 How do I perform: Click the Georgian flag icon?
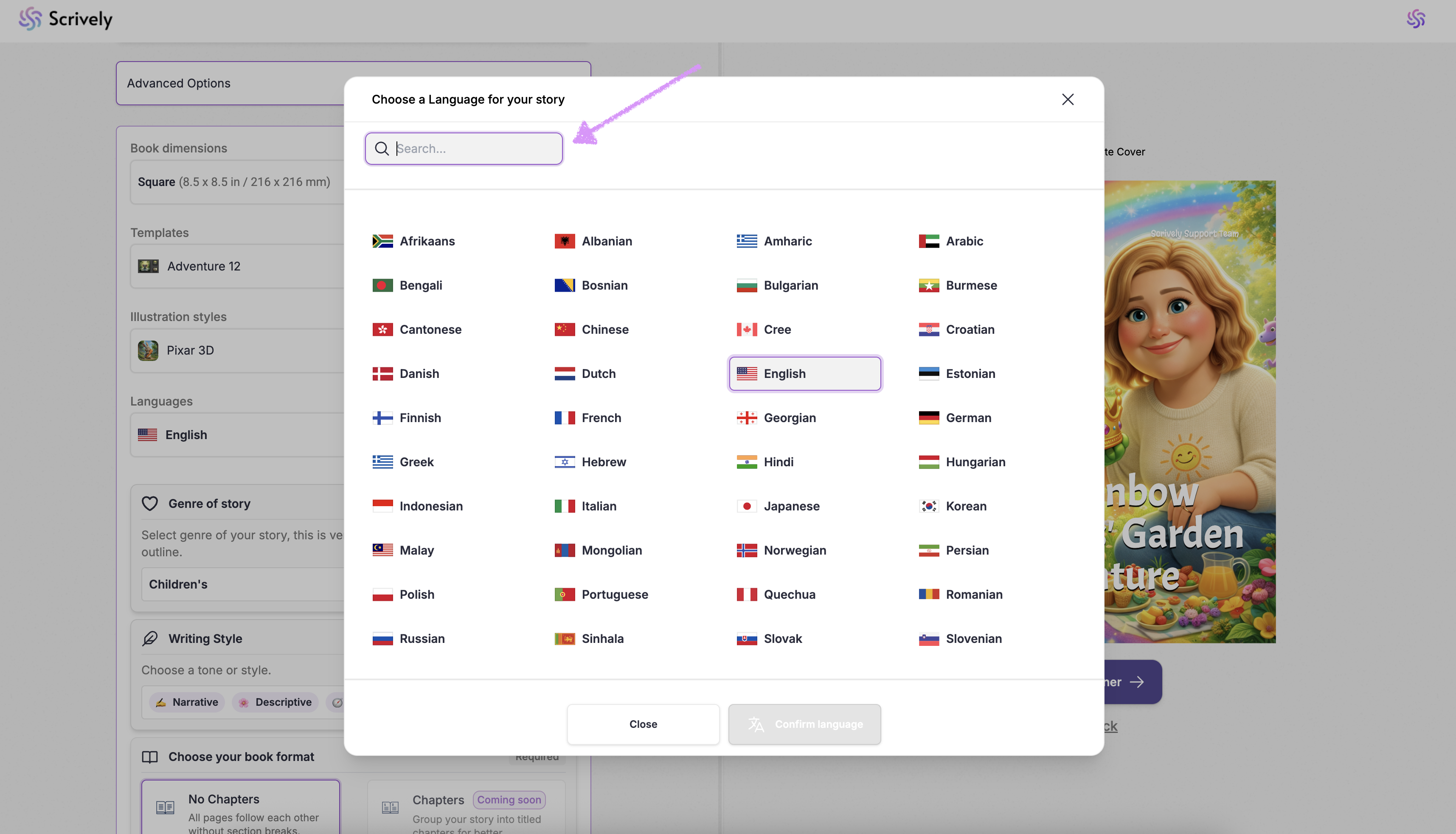[x=747, y=418]
